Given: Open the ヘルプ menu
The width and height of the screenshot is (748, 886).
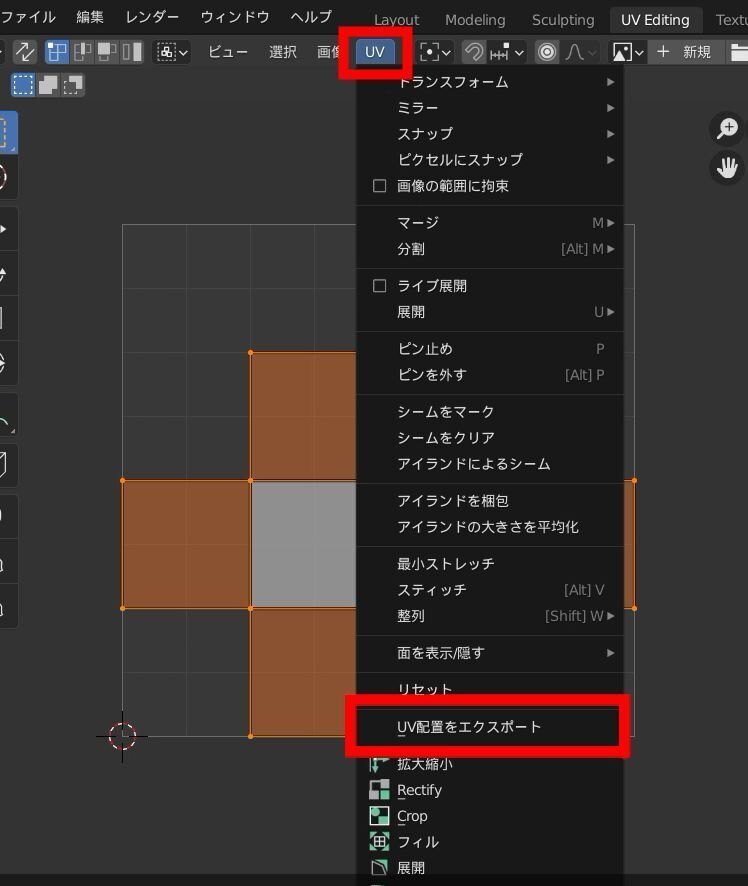Looking at the screenshot, I should click(x=311, y=17).
